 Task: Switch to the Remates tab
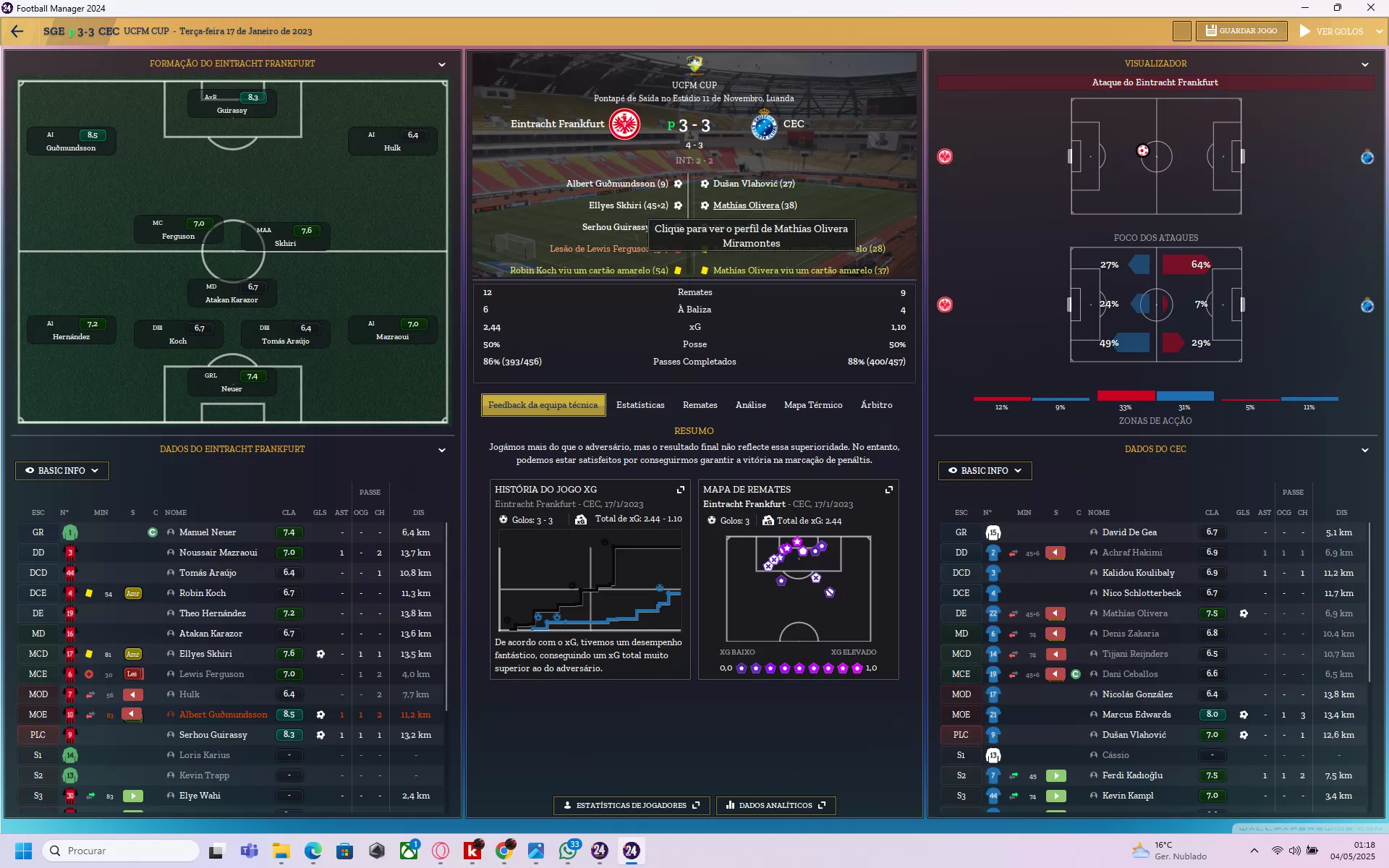coord(700,405)
